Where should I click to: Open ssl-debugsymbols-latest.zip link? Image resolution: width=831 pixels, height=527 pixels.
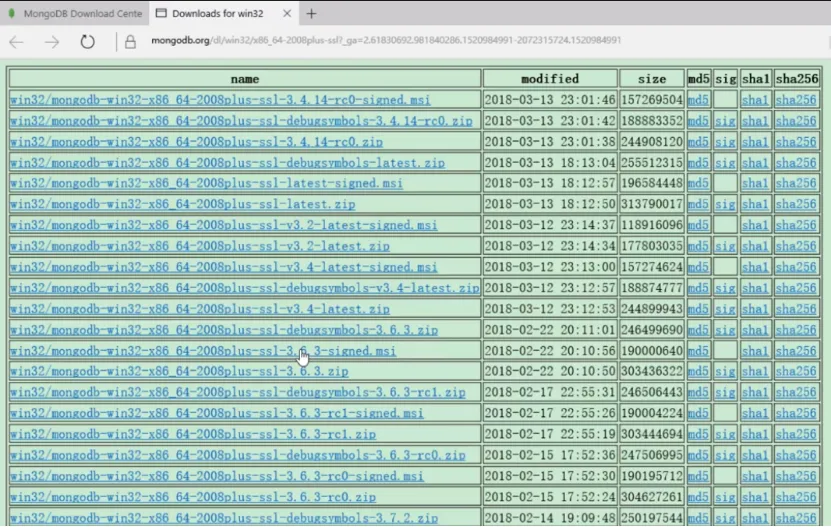[x=227, y=163]
